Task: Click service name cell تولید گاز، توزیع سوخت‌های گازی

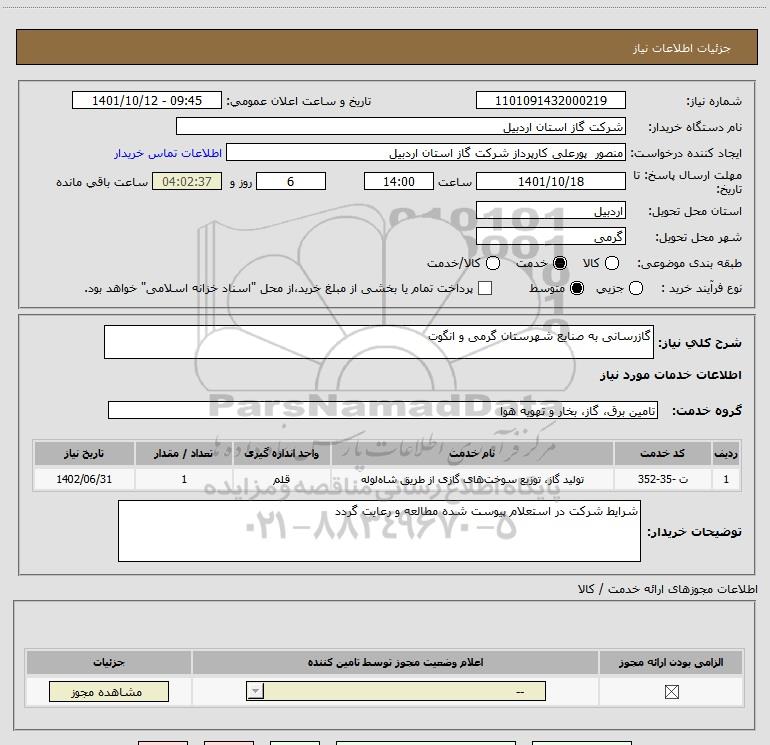Action: [x=472, y=479]
